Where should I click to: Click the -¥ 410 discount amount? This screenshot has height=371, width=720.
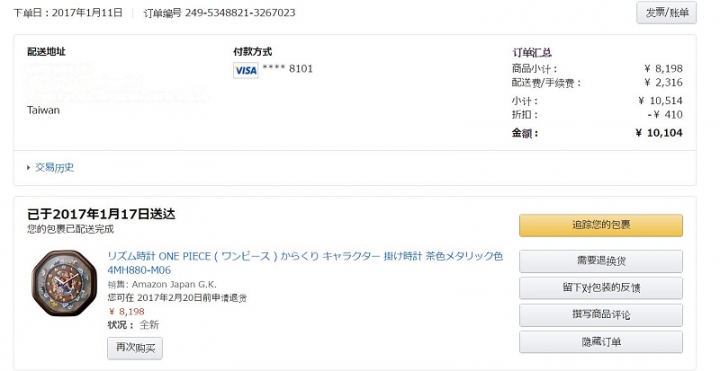coord(665,115)
